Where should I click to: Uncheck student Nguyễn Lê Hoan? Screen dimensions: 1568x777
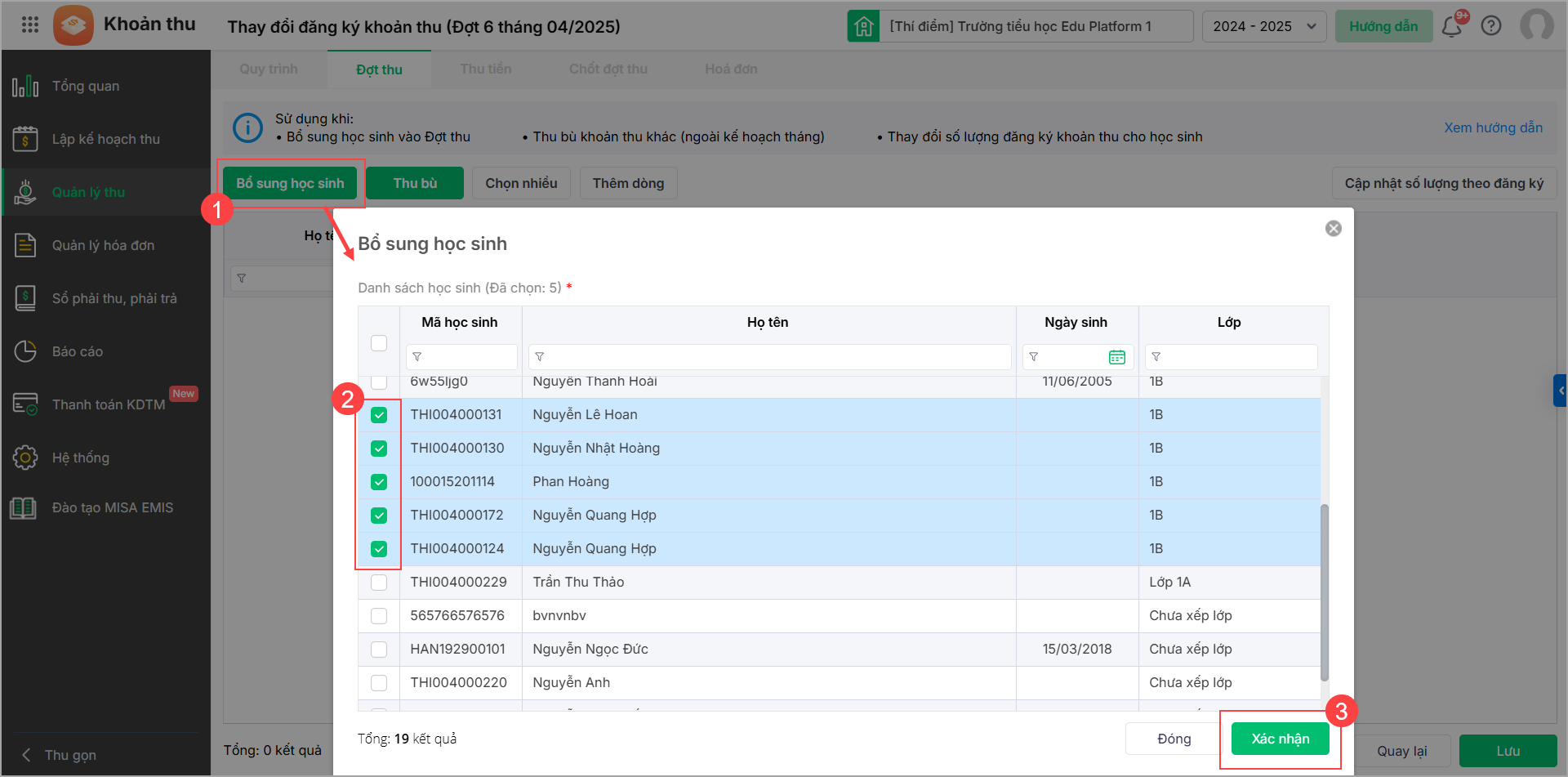tap(379, 415)
